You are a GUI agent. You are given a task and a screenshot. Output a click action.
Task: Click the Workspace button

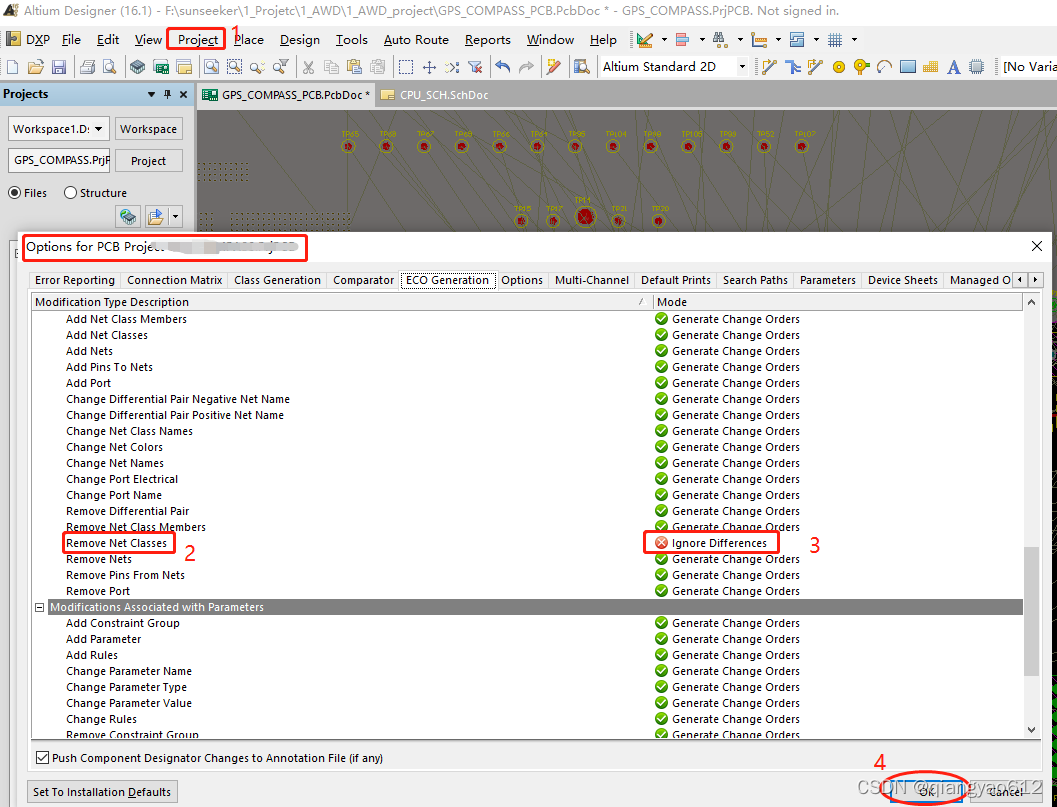pyautogui.click(x=148, y=129)
